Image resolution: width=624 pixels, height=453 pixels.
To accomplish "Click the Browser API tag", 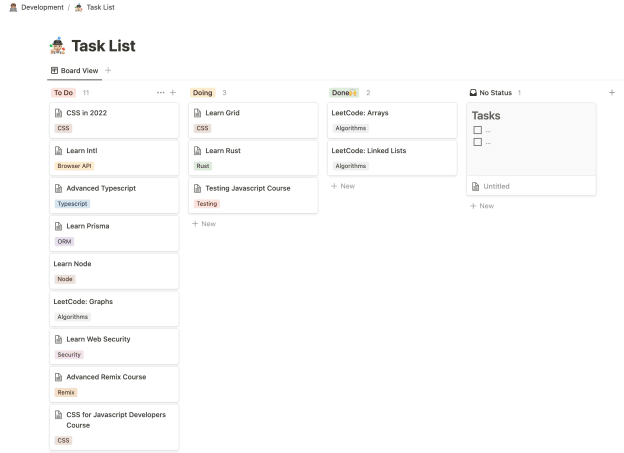I will (74, 166).
